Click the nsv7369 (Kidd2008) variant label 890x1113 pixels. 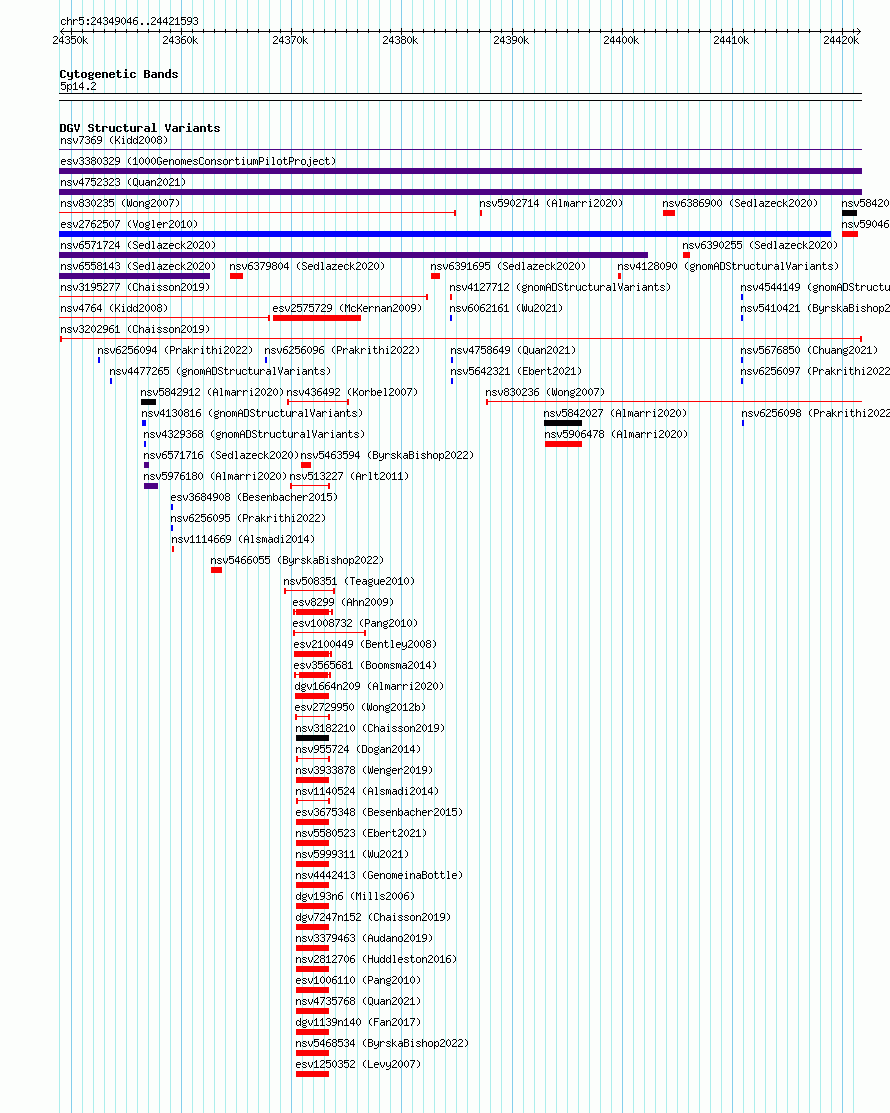(x=114, y=141)
